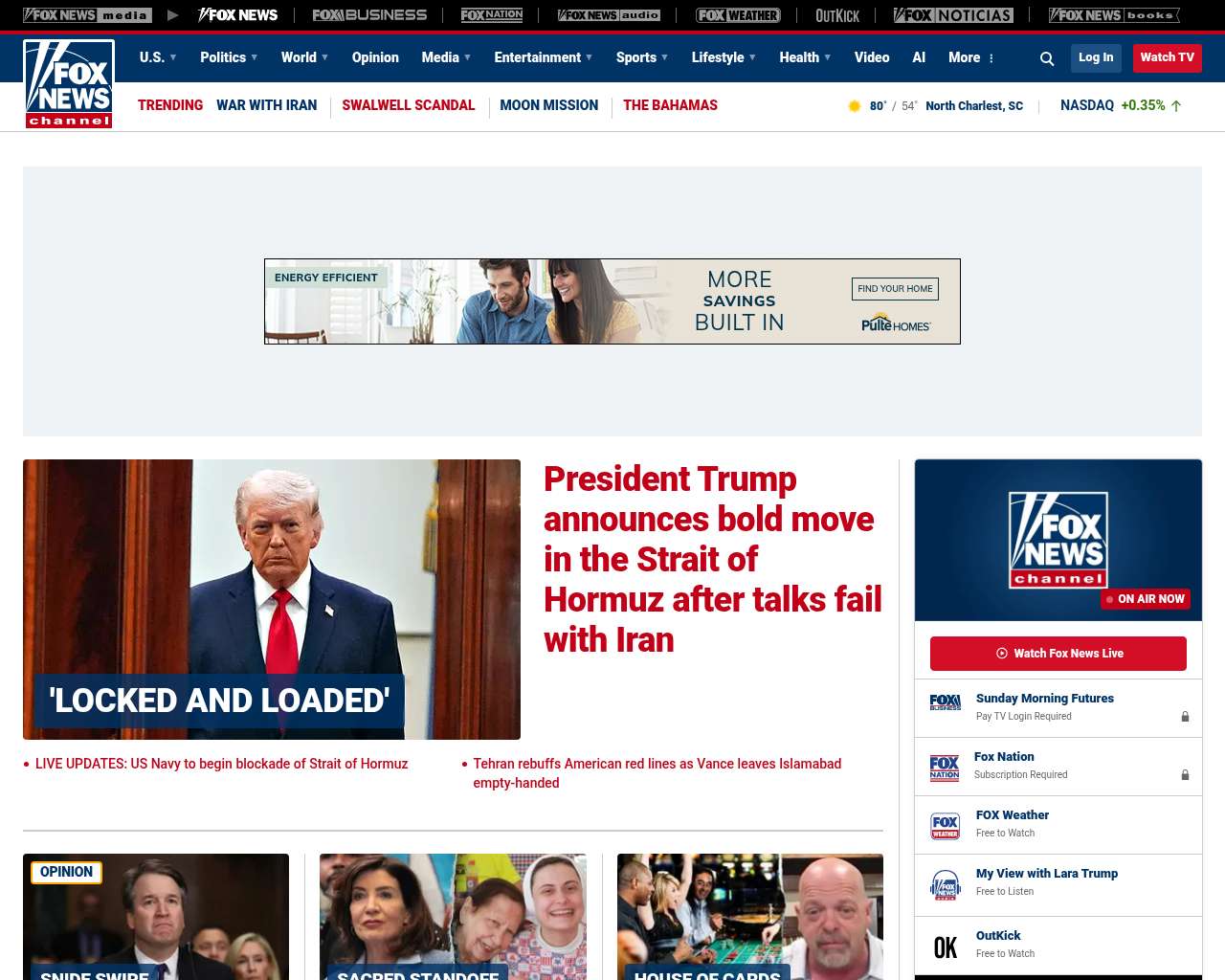The height and width of the screenshot is (980, 1225).
Task: Open the Opinion story thumbnail with Kavanaugh
Action: (x=156, y=916)
